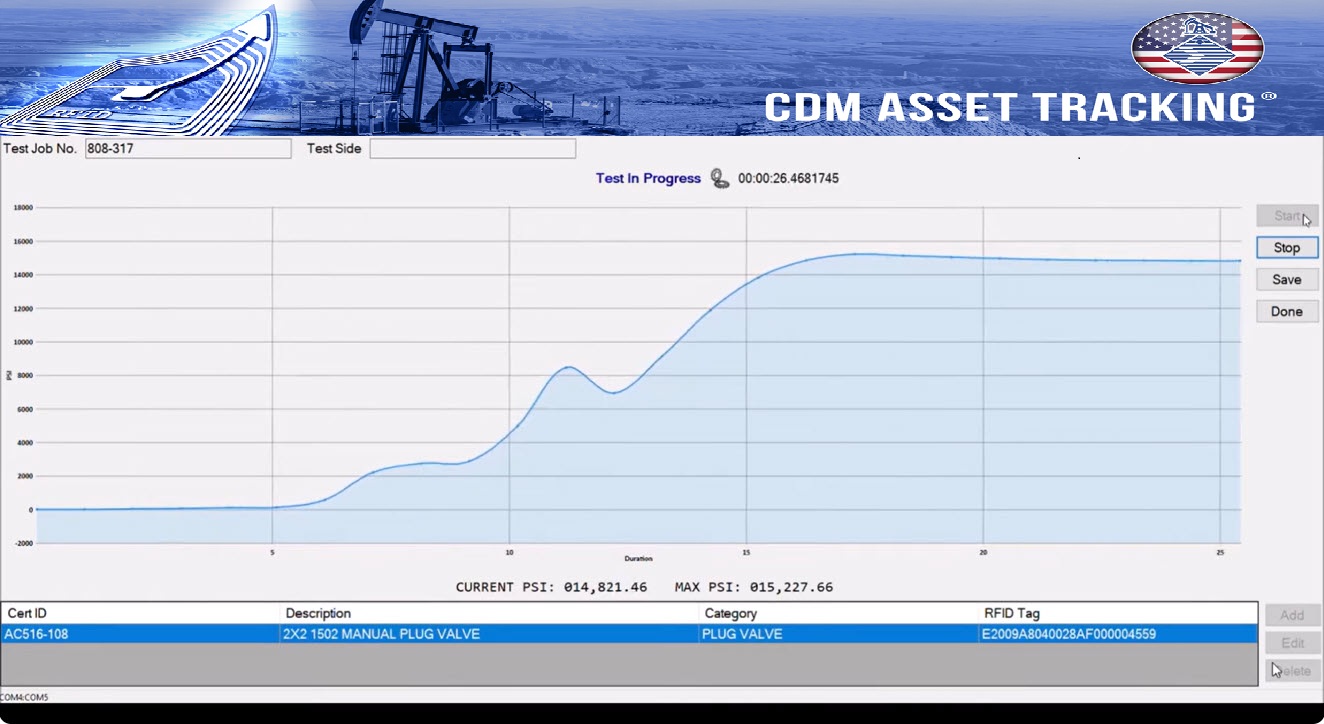Click the Description column header
Screen dimensions: 1324x724
click(x=489, y=613)
